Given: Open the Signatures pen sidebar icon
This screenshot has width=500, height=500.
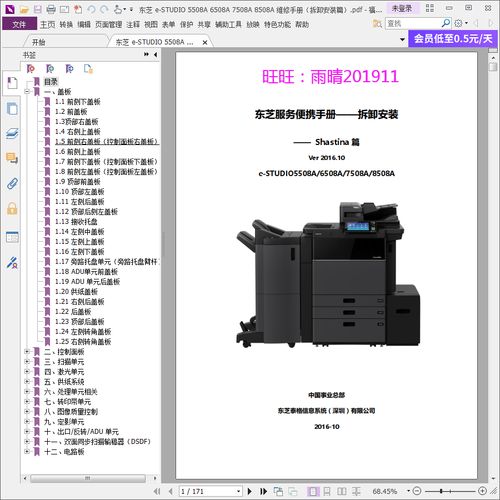Looking at the screenshot, I should (12, 263).
